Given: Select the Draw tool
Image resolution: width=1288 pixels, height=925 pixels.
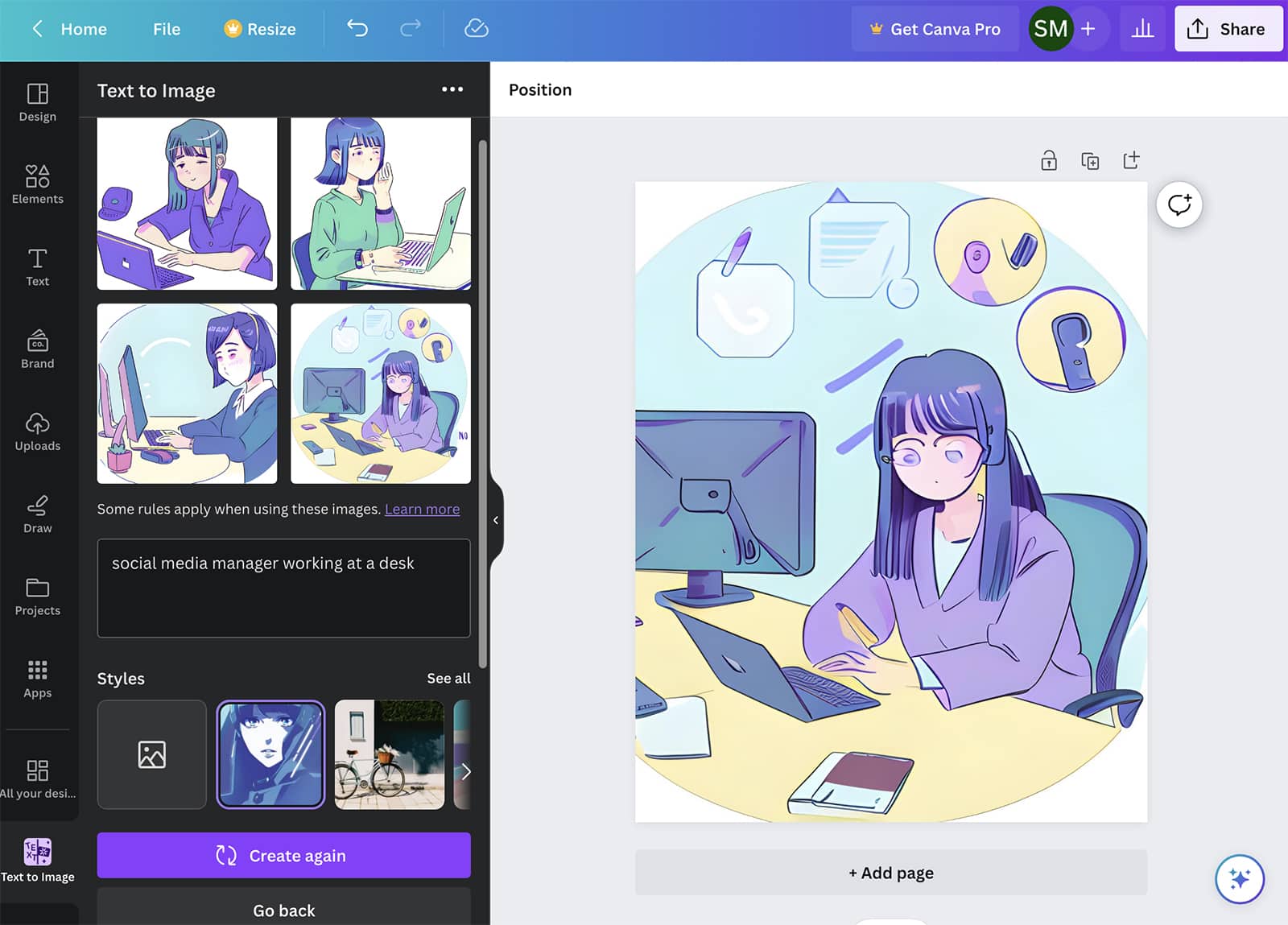Looking at the screenshot, I should (38, 514).
